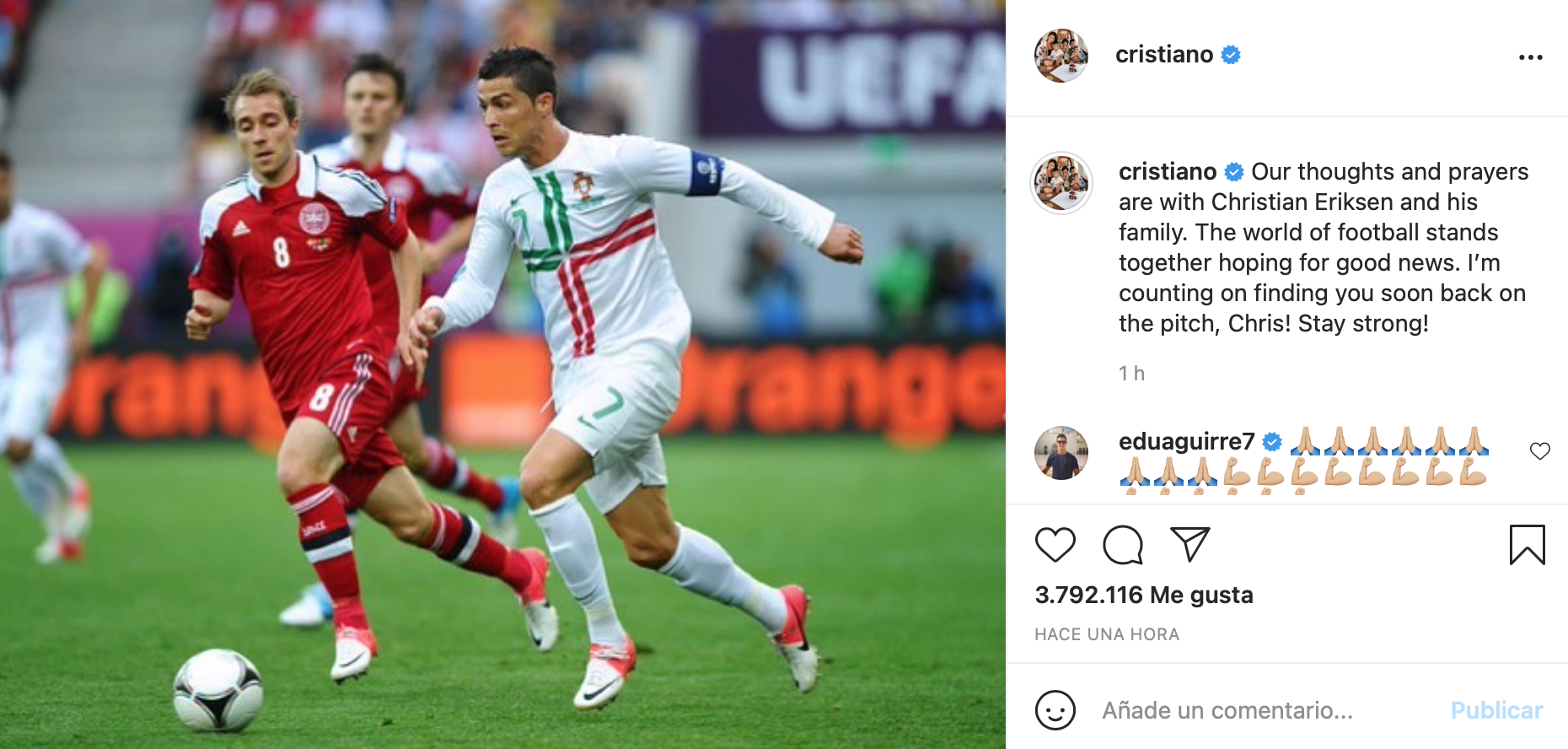Click the football match post photo
1568x749 pixels.
(x=502, y=374)
